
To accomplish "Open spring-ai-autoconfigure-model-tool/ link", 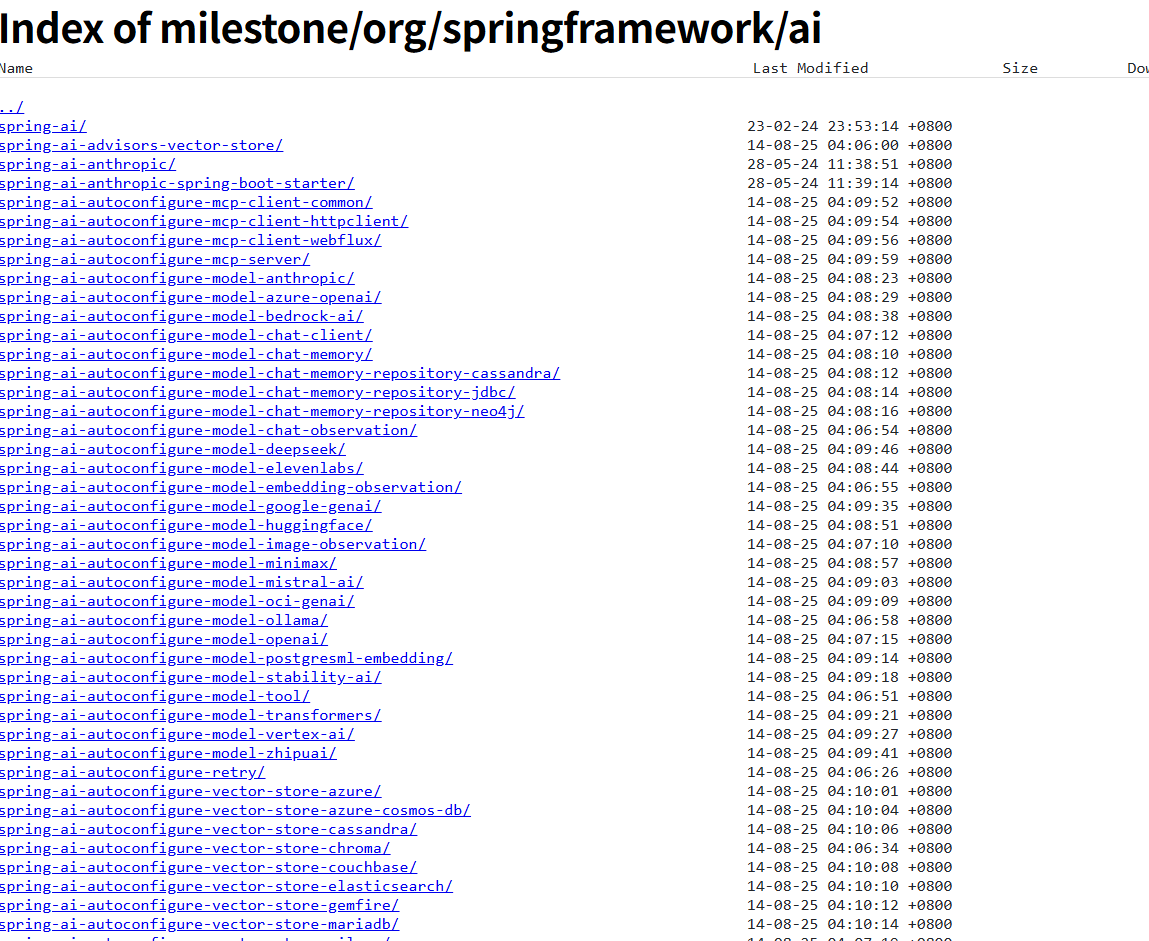I will [155, 698].
